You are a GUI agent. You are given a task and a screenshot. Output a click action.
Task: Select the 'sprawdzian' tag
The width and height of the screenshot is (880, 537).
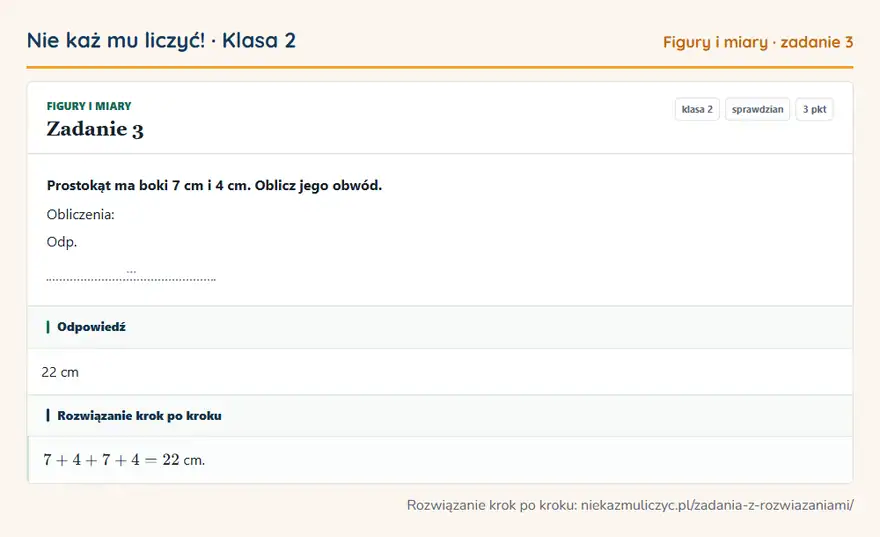tap(757, 109)
